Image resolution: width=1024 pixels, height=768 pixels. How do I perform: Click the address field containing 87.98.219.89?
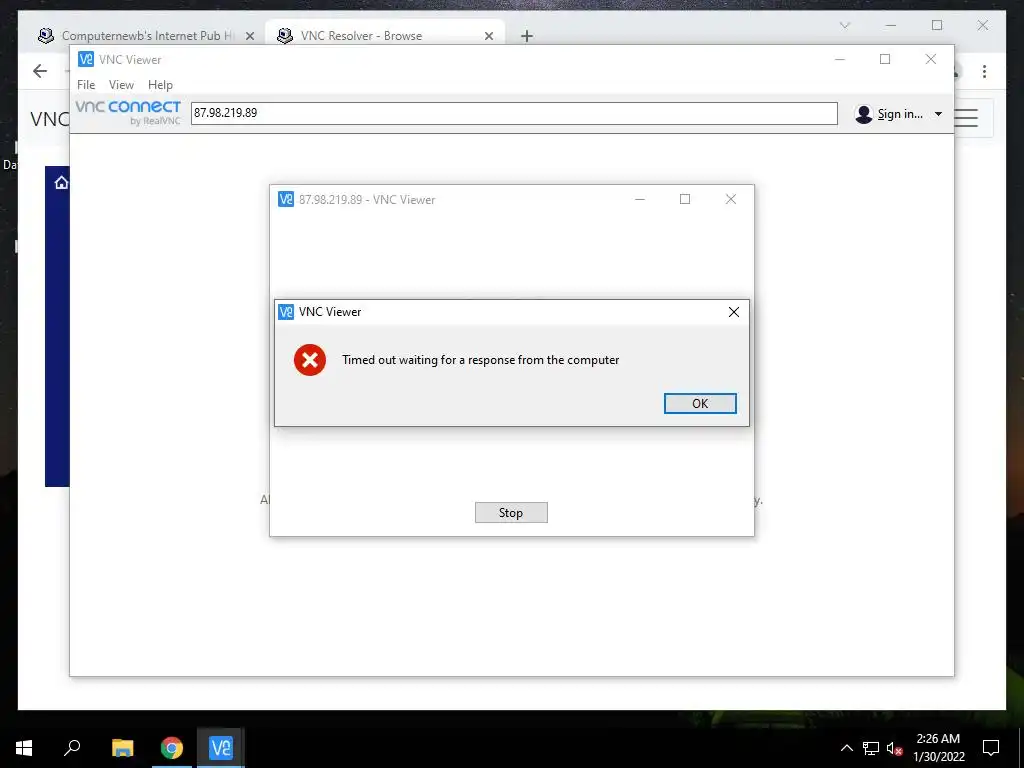click(x=514, y=113)
